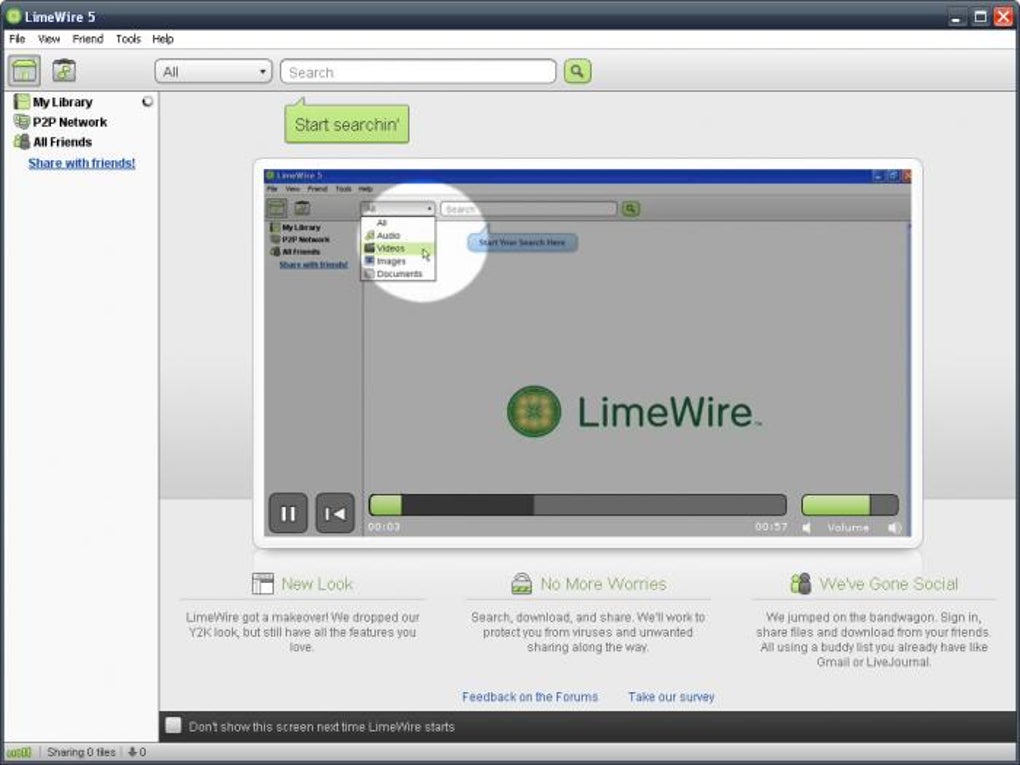Open the Take our survey link

(x=671, y=697)
